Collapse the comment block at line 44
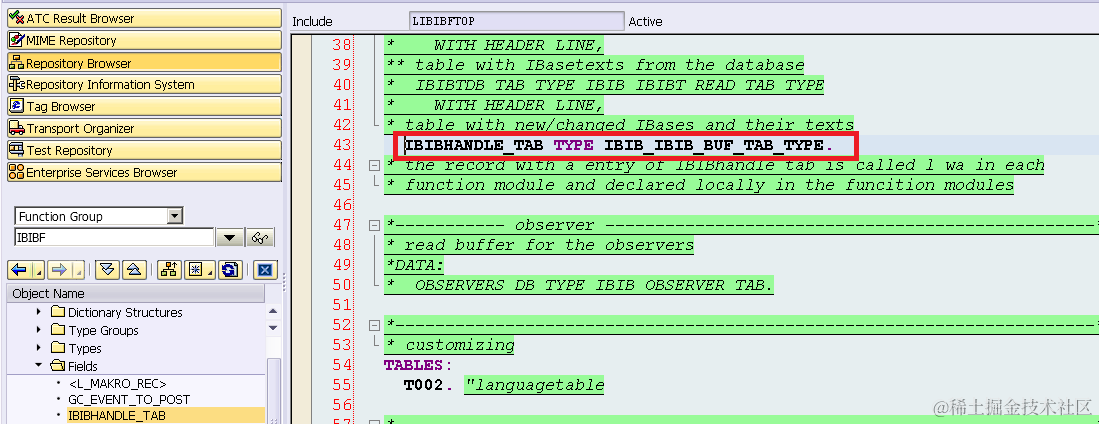The image size is (1099, 424). pos(374,165)
